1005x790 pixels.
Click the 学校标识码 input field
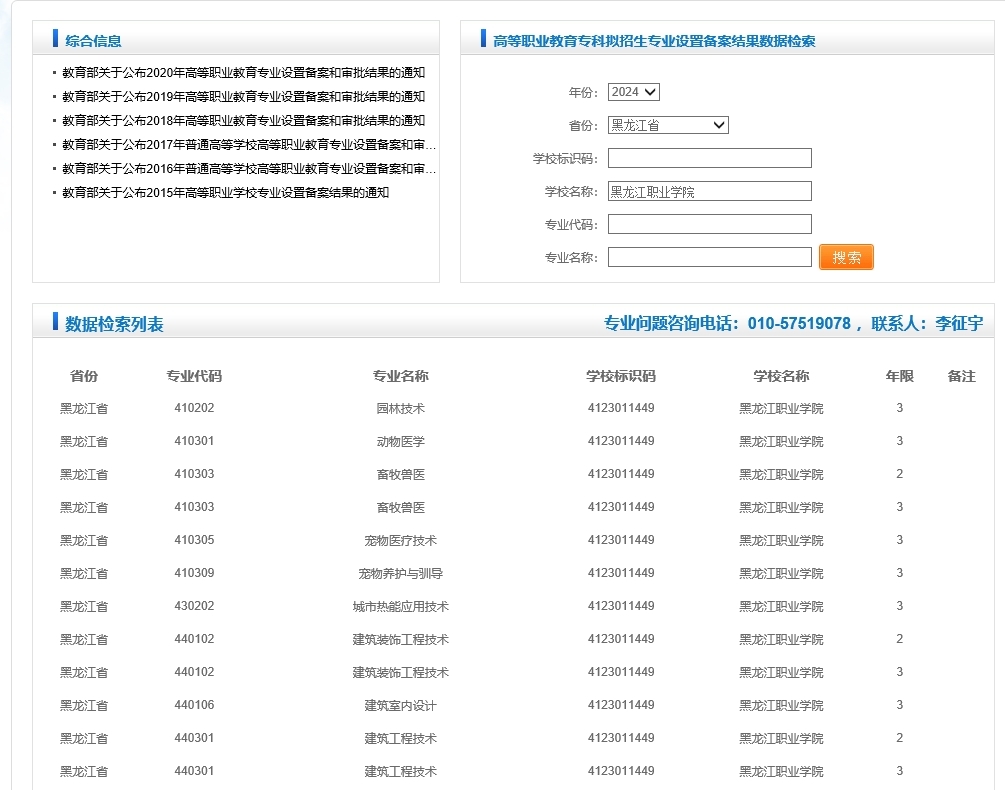click(x=709, y=158)
